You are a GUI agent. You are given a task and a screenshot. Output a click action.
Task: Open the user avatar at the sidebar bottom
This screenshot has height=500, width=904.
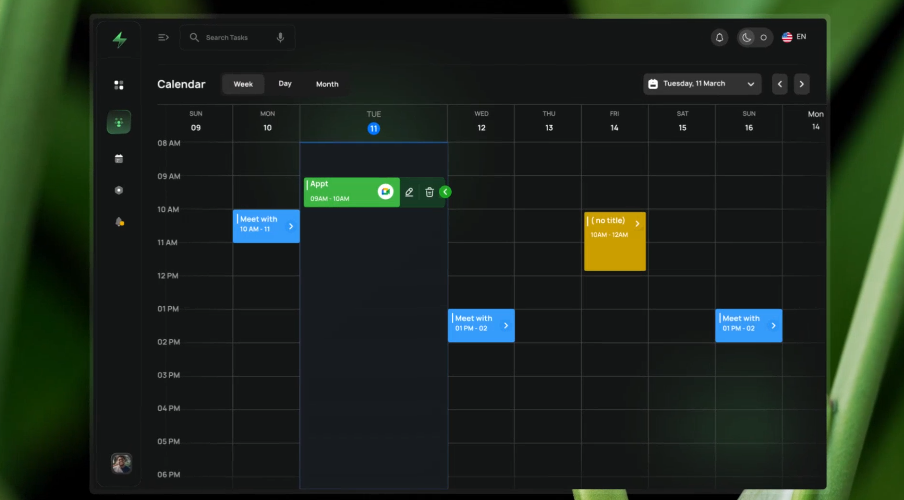(x=121, y=463)
